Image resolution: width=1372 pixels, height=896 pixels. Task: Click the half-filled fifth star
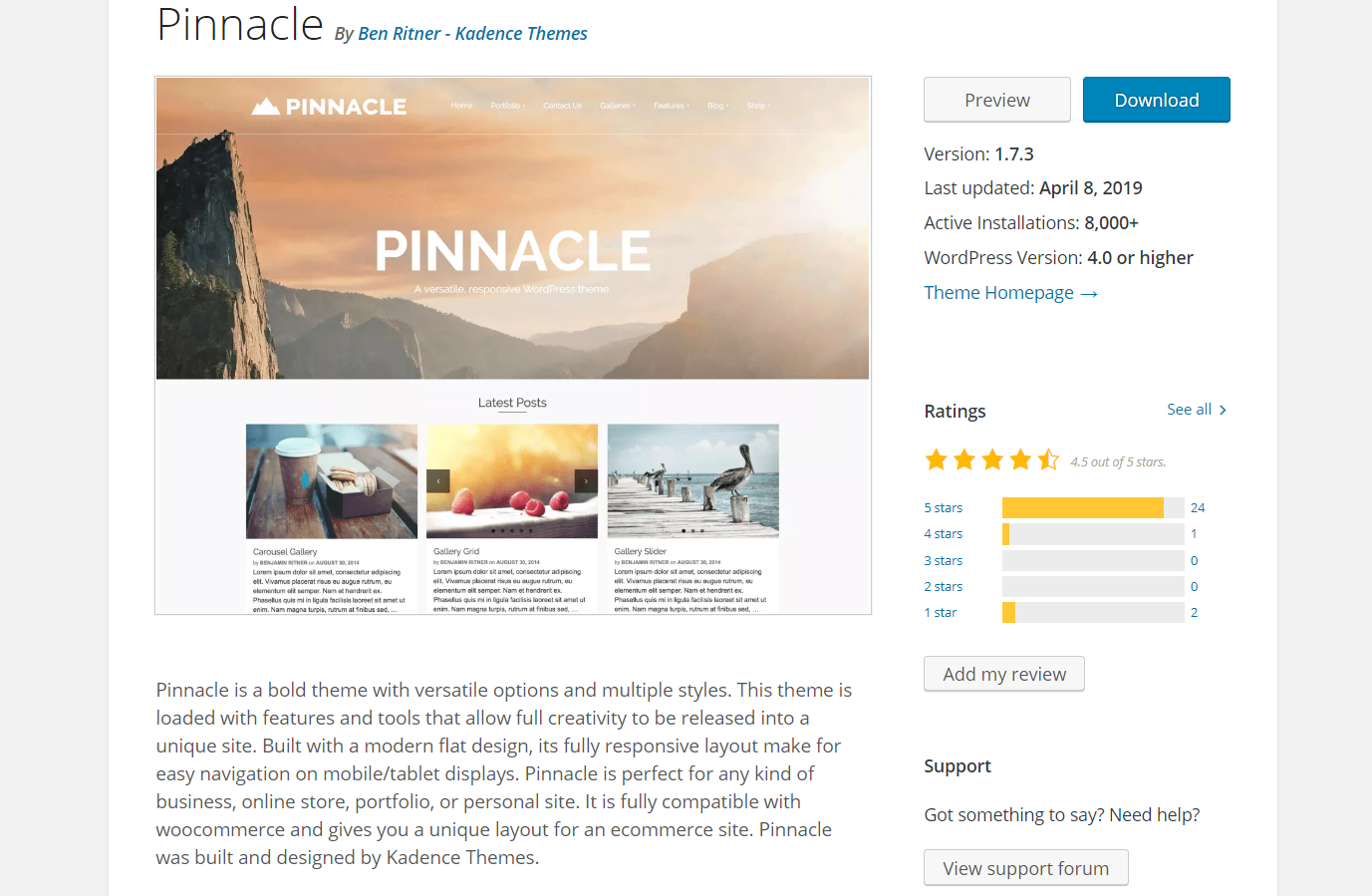(1048, 458)
